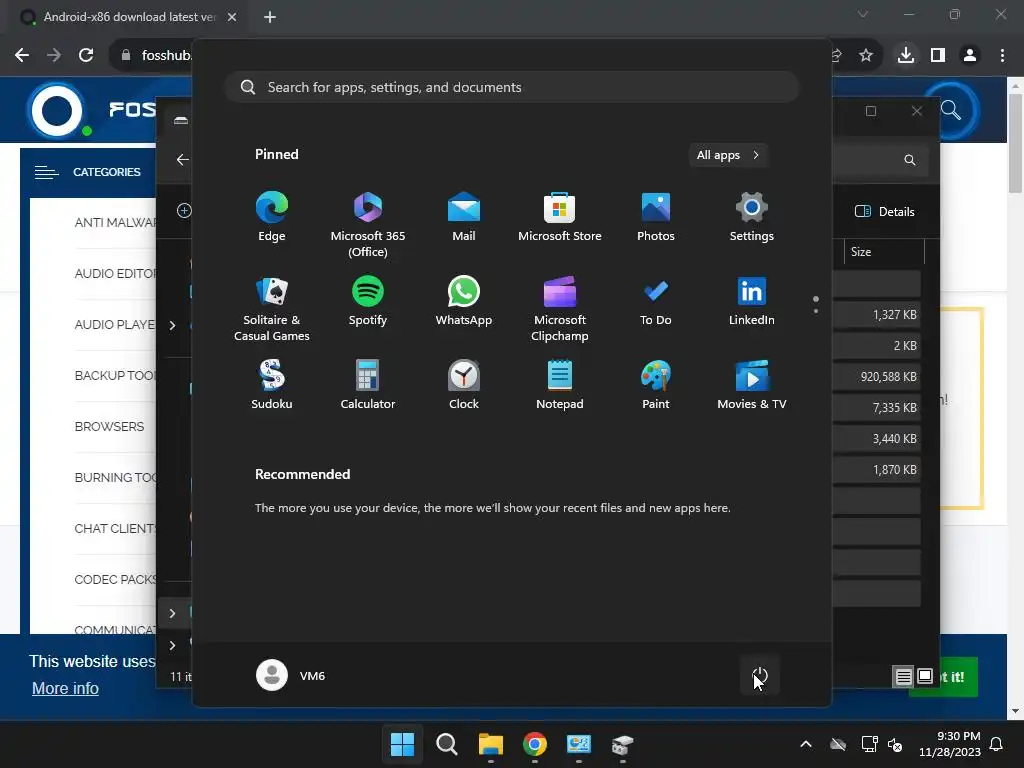Open a new Chrome tab
The height and width of the screenshot is (768, 1024).
[270, 17]
